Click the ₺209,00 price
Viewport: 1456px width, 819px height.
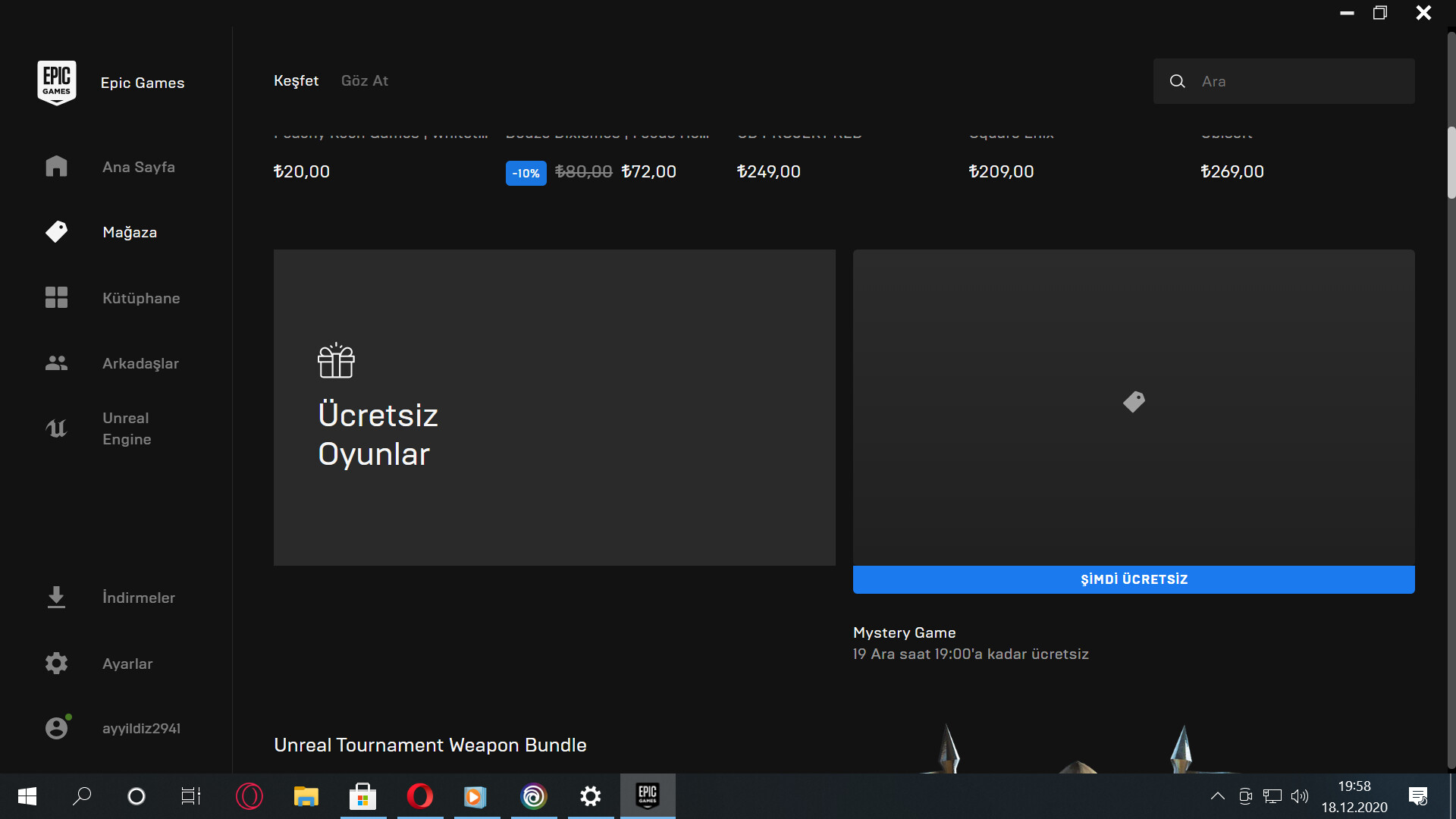pyautogui.click(x=1001, y=172)
